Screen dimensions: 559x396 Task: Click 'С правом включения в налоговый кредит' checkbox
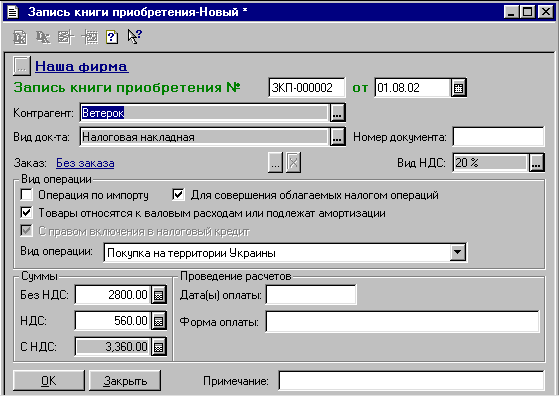click(26, 231)
